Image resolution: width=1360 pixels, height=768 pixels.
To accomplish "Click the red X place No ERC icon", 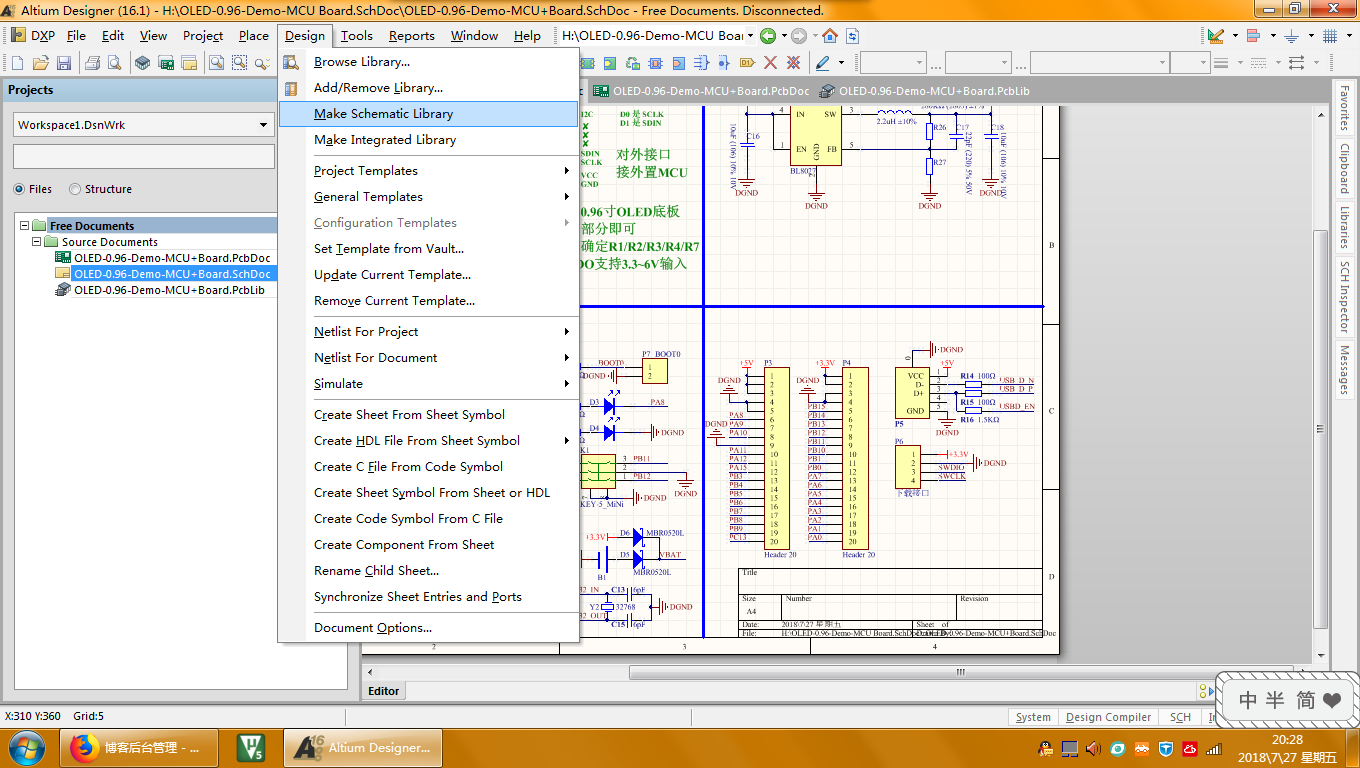I will tap(770, 63).
